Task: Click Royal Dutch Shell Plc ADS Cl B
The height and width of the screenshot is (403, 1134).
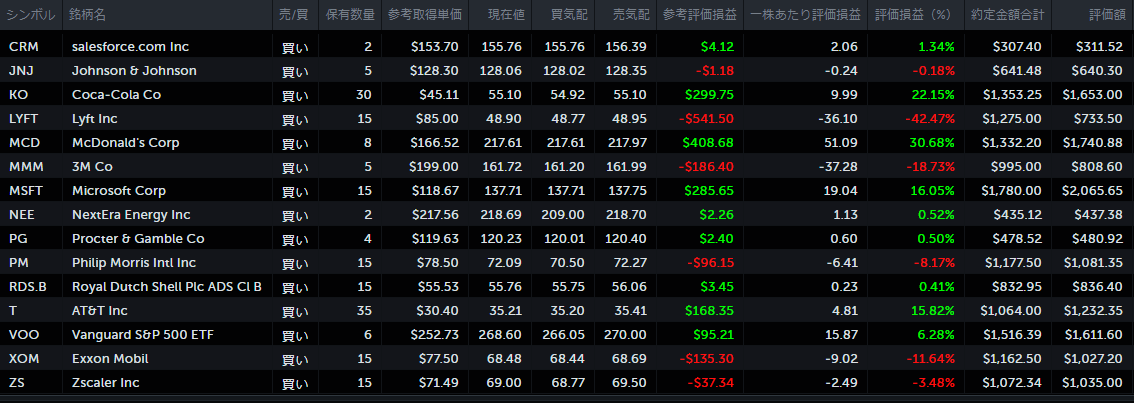Action: tap(167, 287)
